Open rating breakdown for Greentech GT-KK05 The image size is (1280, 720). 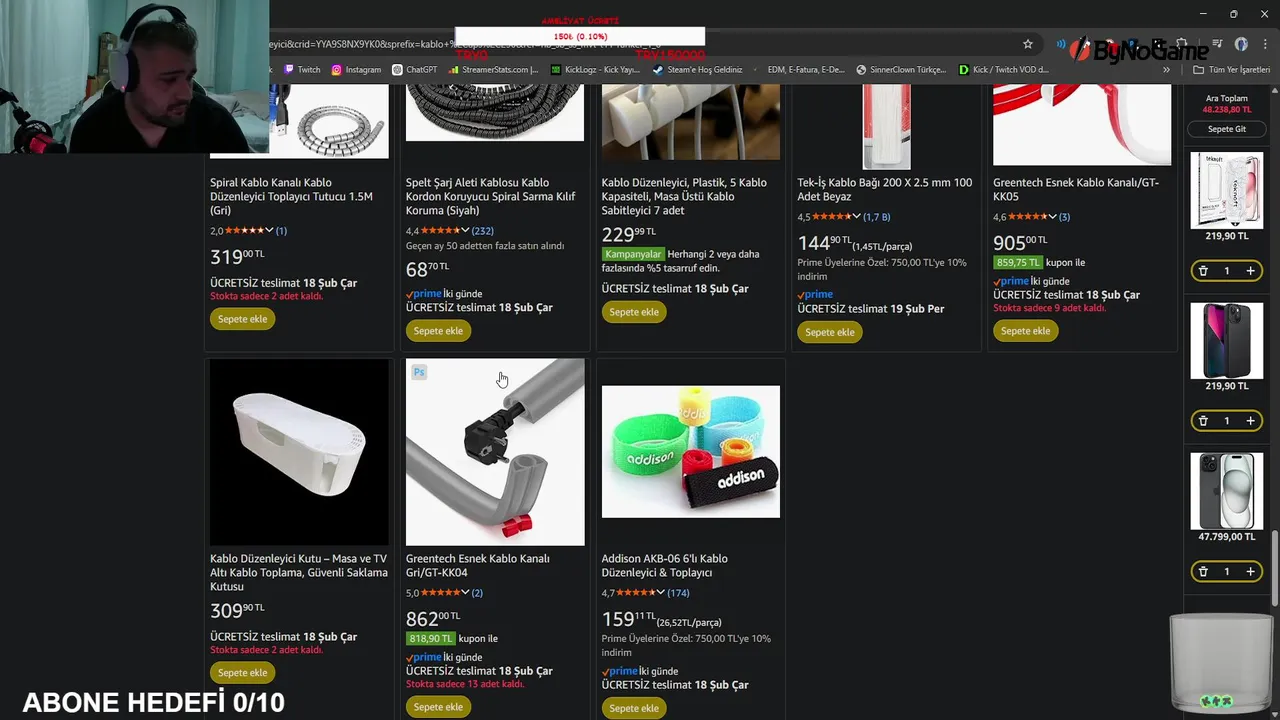[1052, 217]
